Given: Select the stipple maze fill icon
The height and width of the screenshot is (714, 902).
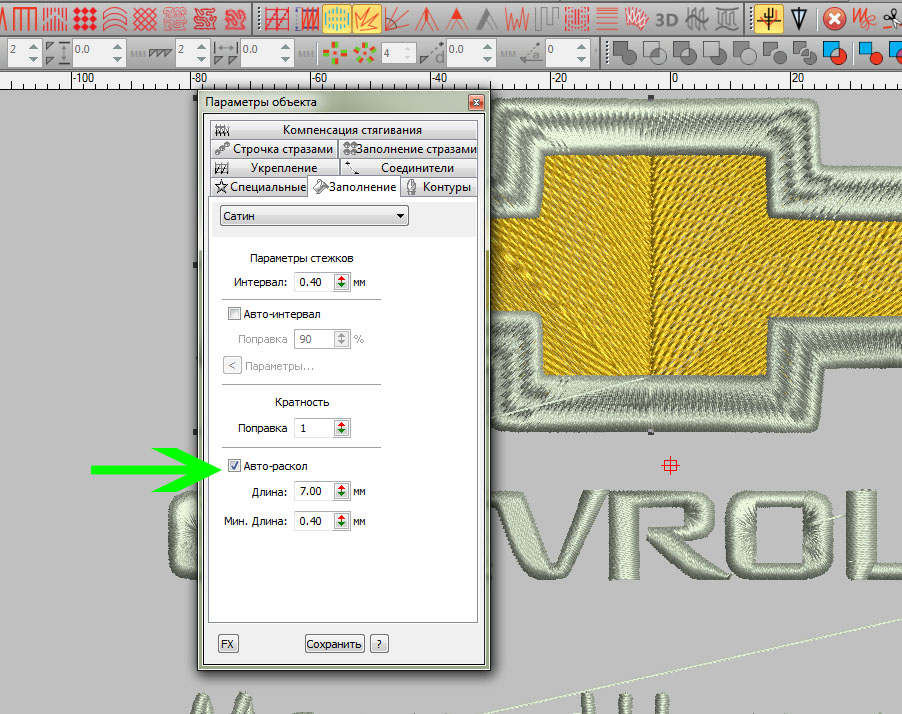Looking at the screenshot, I should (175, 19).
